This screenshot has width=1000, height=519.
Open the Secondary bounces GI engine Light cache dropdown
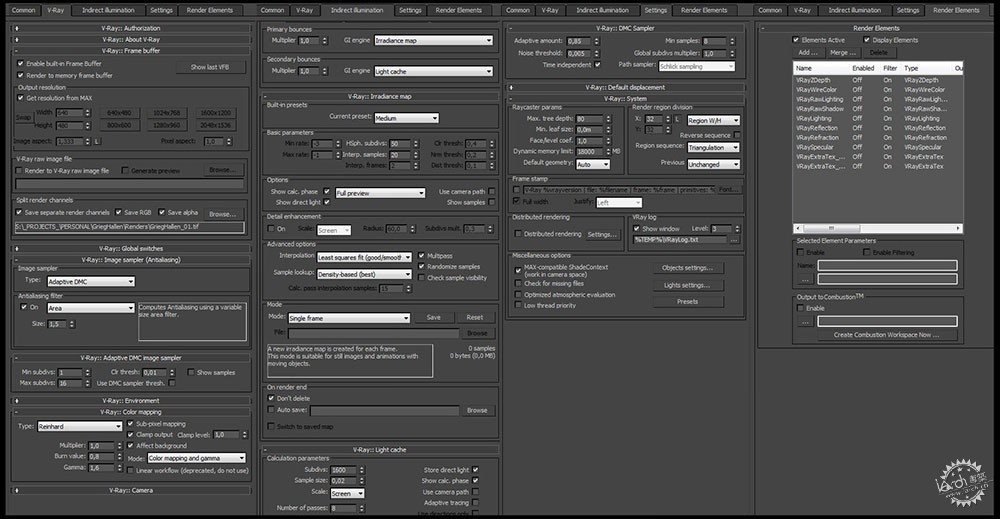pos(433,71)
